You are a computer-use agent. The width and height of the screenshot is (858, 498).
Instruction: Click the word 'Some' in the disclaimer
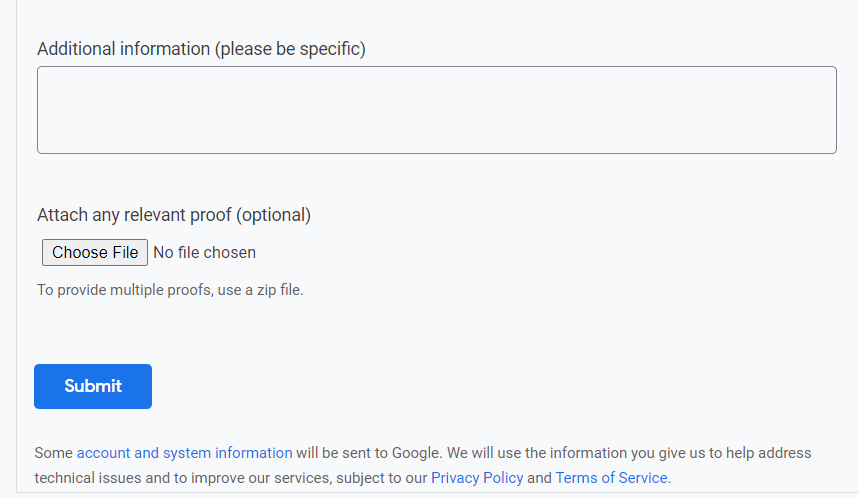[54, 453]
